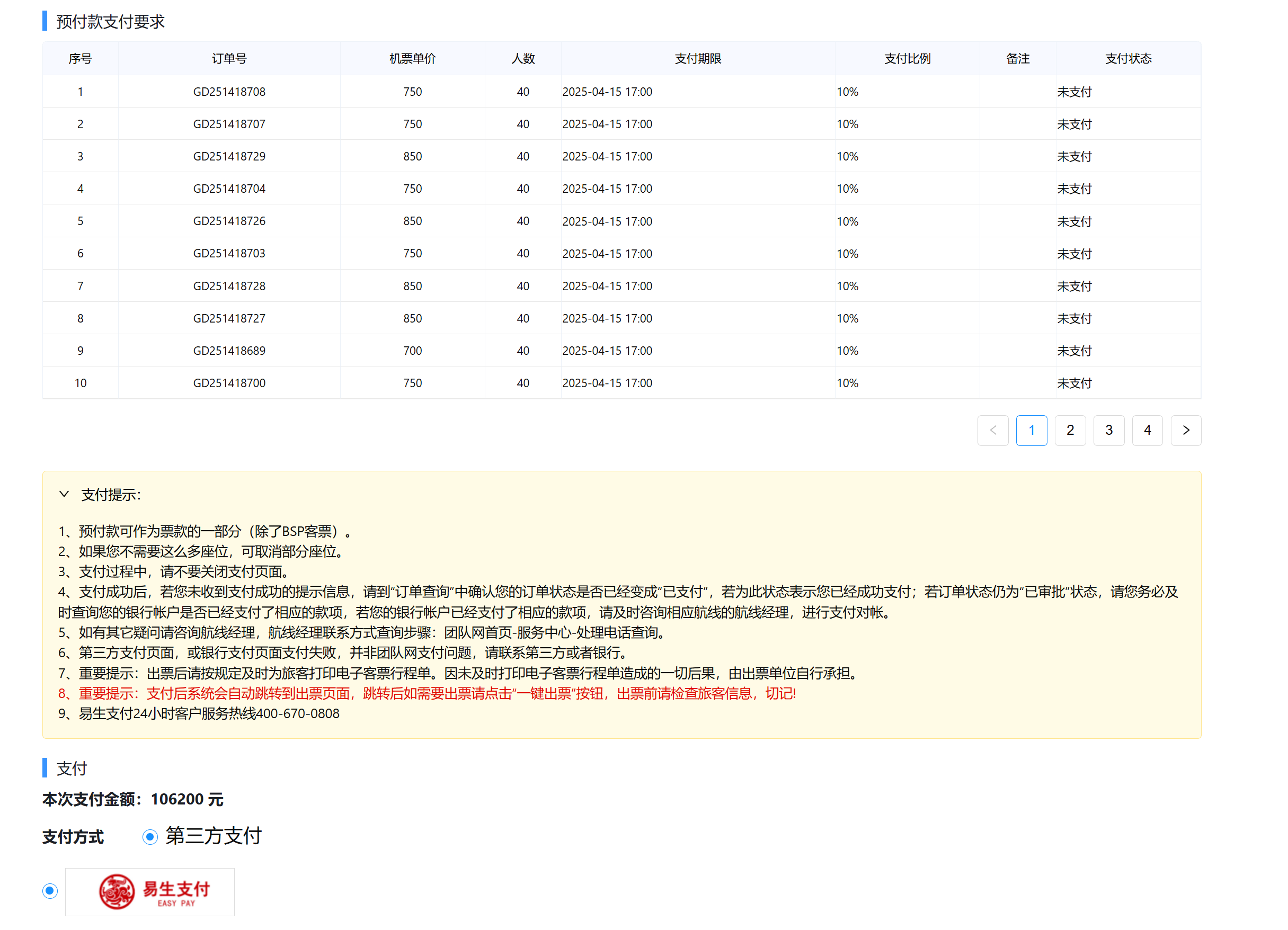Image resolution: width=1288 pixels, height=930 pixels.
Task: Click the 支付提示 panel title
Action: [111, 495]
